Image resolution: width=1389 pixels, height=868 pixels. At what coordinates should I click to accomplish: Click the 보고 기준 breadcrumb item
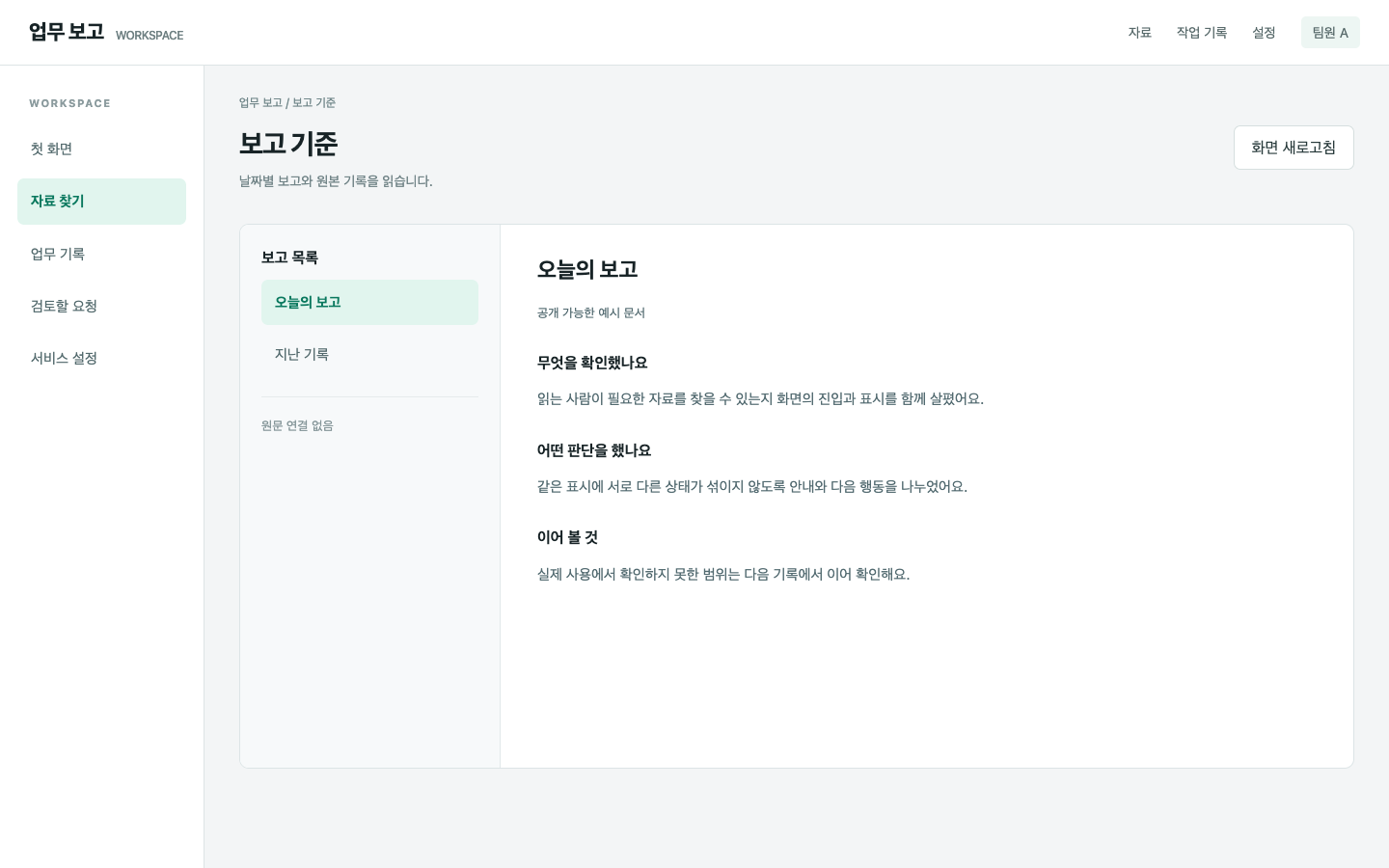coord(313,102)
